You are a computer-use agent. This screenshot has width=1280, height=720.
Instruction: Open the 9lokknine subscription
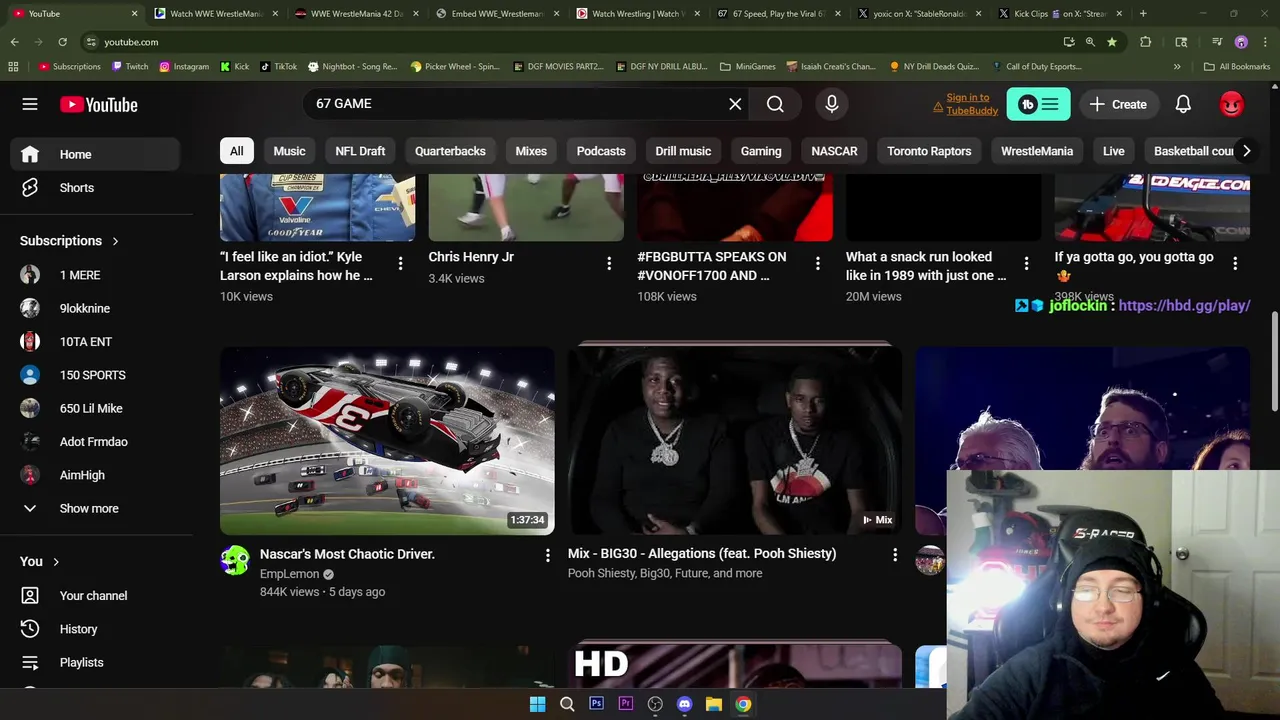(x=96, y=308)
